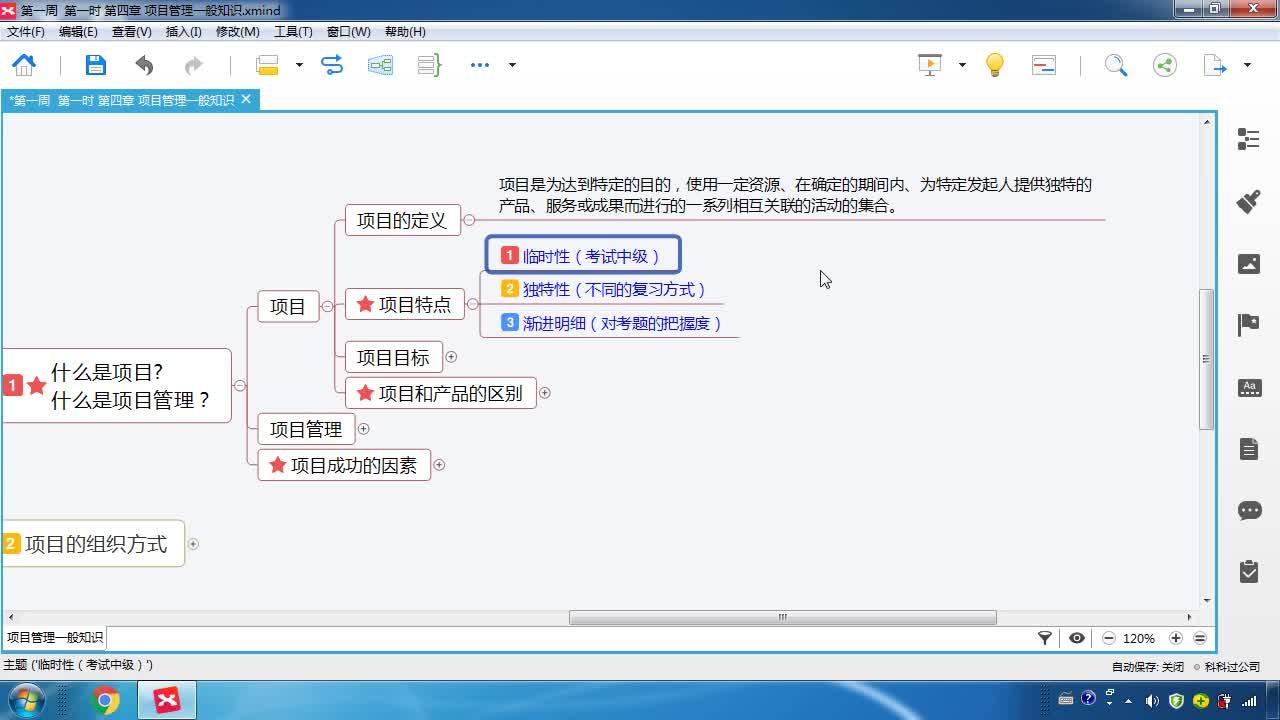This screenshot has height=720, width=1280.
Task: Expand the 项目目标 branch
Action: 451,357
